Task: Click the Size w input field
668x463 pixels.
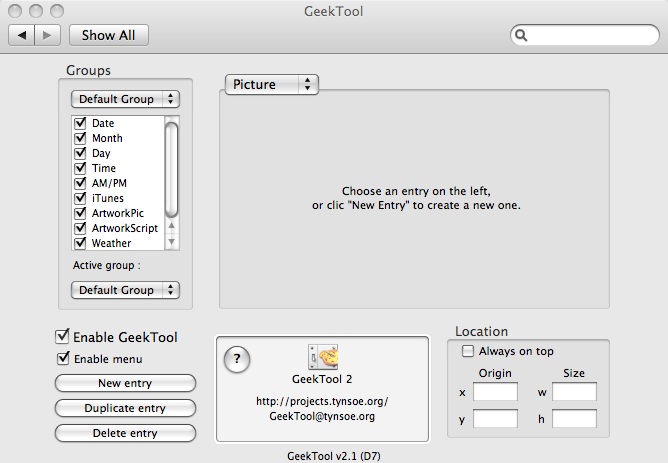Action: click(574, 391)
